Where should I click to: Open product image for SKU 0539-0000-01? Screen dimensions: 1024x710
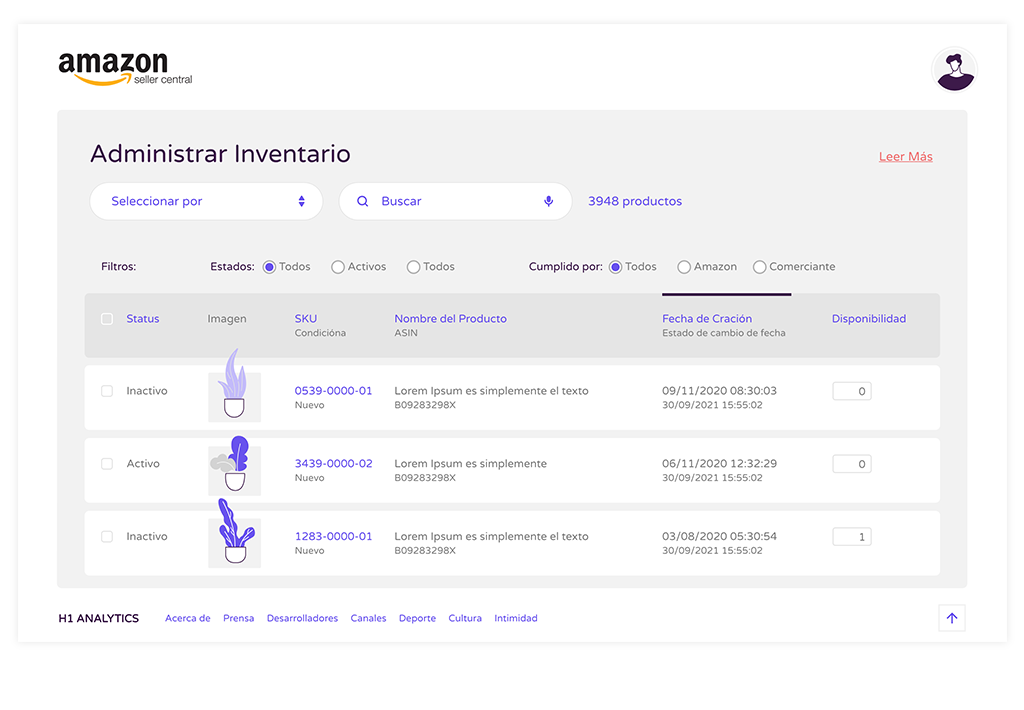click(x=234, y=392)
